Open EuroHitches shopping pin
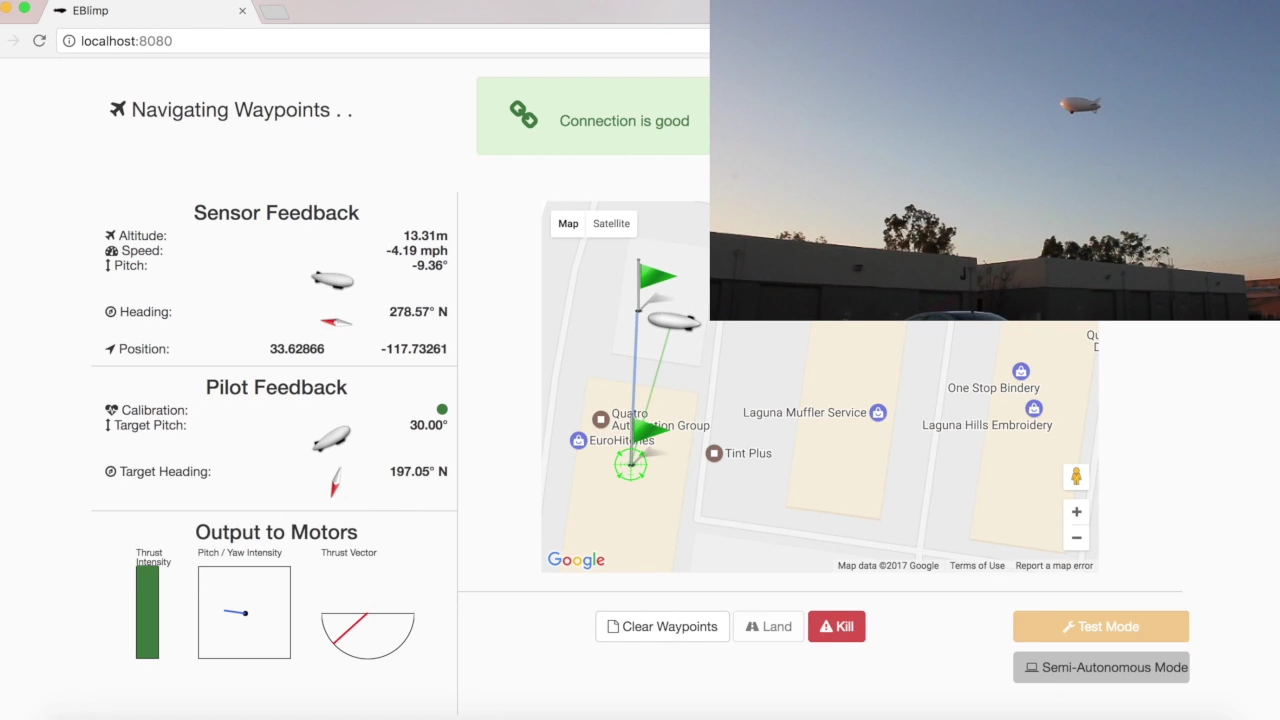The height and width of the screenshot is (720, 1280). (578, 440)
